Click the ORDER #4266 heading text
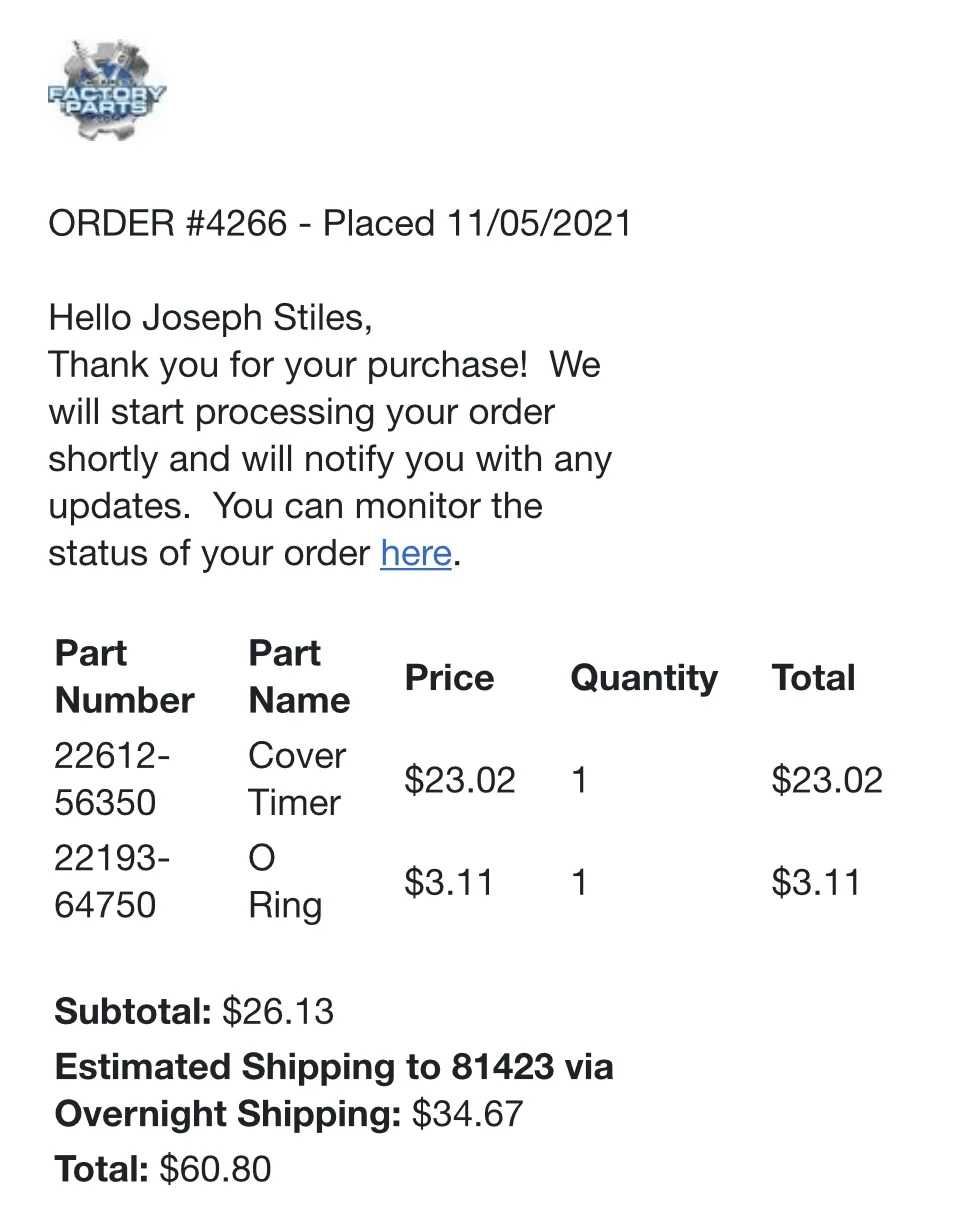This screenshot has width=960, height=1210. (340, 223)
